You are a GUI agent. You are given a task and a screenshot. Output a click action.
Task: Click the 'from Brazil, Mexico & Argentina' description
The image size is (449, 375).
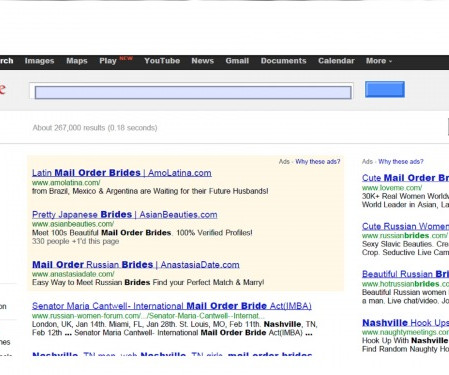coord(150,191)
